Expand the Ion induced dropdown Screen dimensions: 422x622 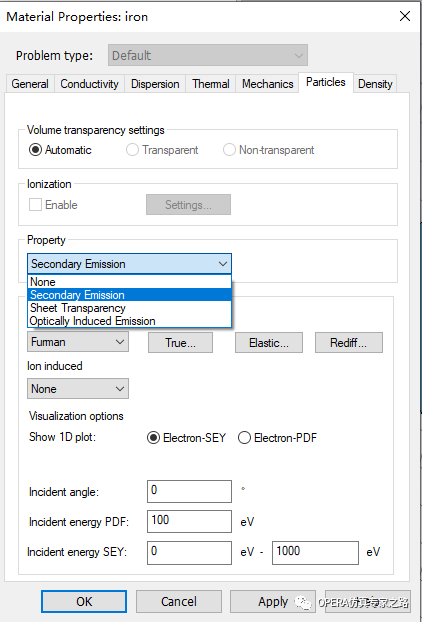[x=78, y=388]
